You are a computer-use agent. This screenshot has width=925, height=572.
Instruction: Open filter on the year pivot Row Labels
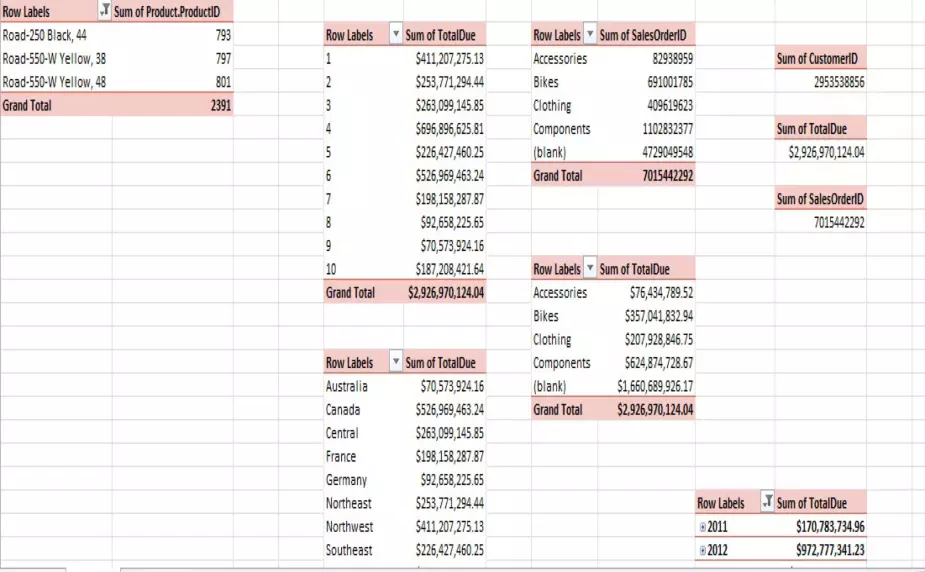pyautogui.click(x=767, y=503)
